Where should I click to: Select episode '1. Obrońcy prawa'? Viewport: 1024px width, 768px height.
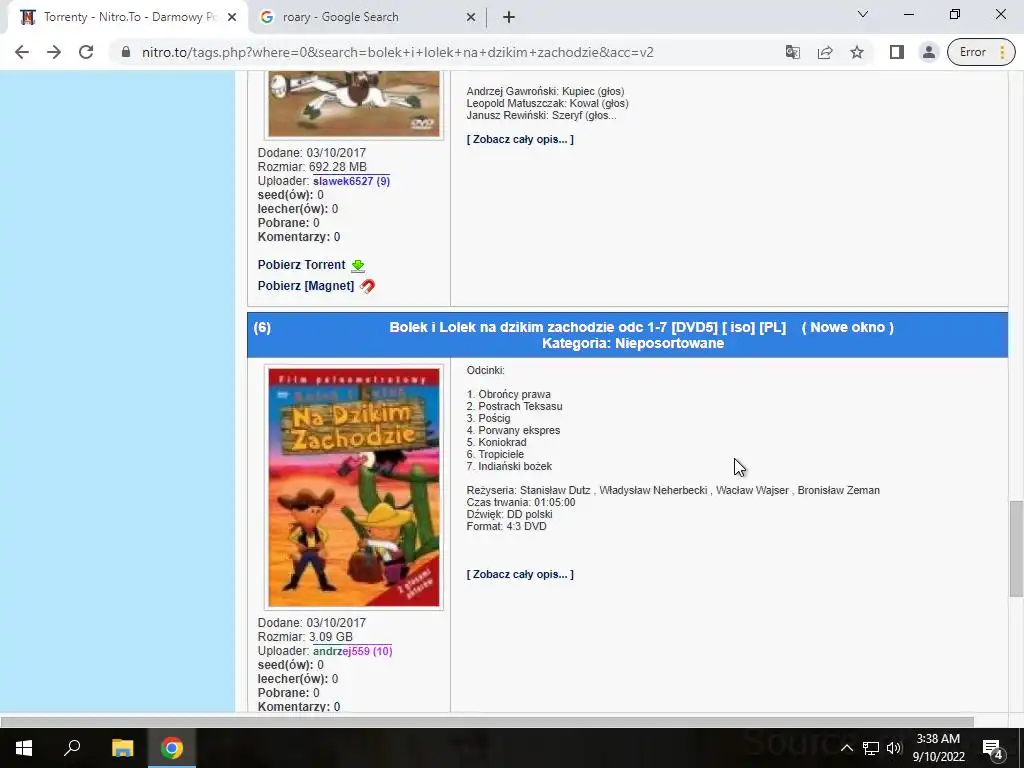coord(508,394)
